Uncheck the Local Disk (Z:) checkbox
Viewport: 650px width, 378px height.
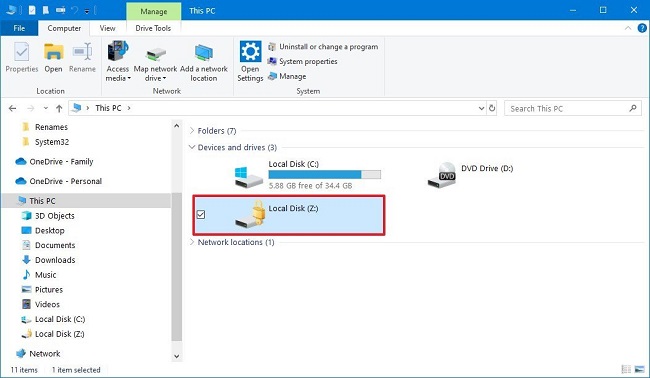pyautogui.click(x=201, y=214)
